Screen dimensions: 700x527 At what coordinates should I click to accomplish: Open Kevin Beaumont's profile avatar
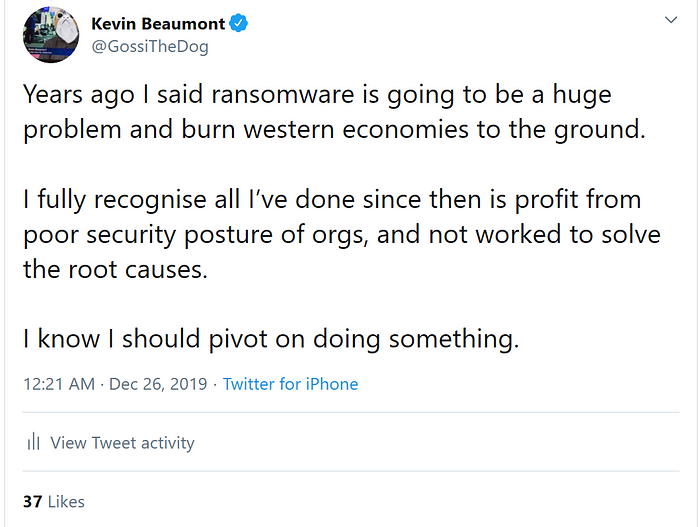click(x=51, y=35)
